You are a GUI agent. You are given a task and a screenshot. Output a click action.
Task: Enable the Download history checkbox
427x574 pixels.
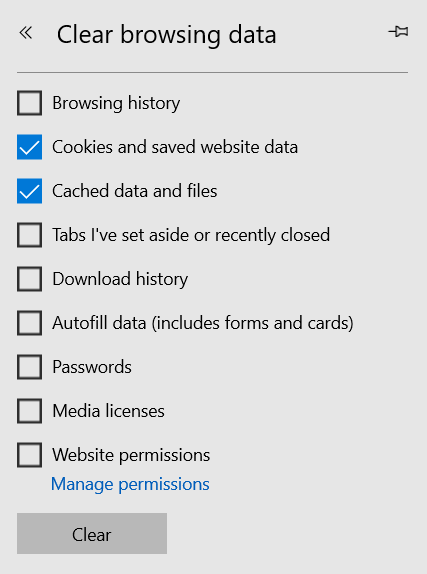29,279
